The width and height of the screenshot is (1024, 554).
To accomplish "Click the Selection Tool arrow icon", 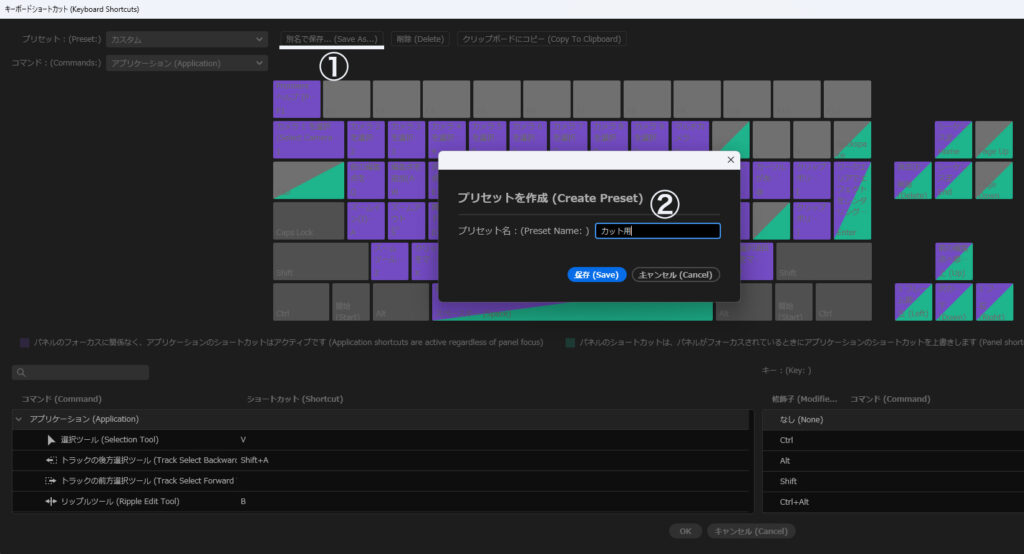I will 51,440.
